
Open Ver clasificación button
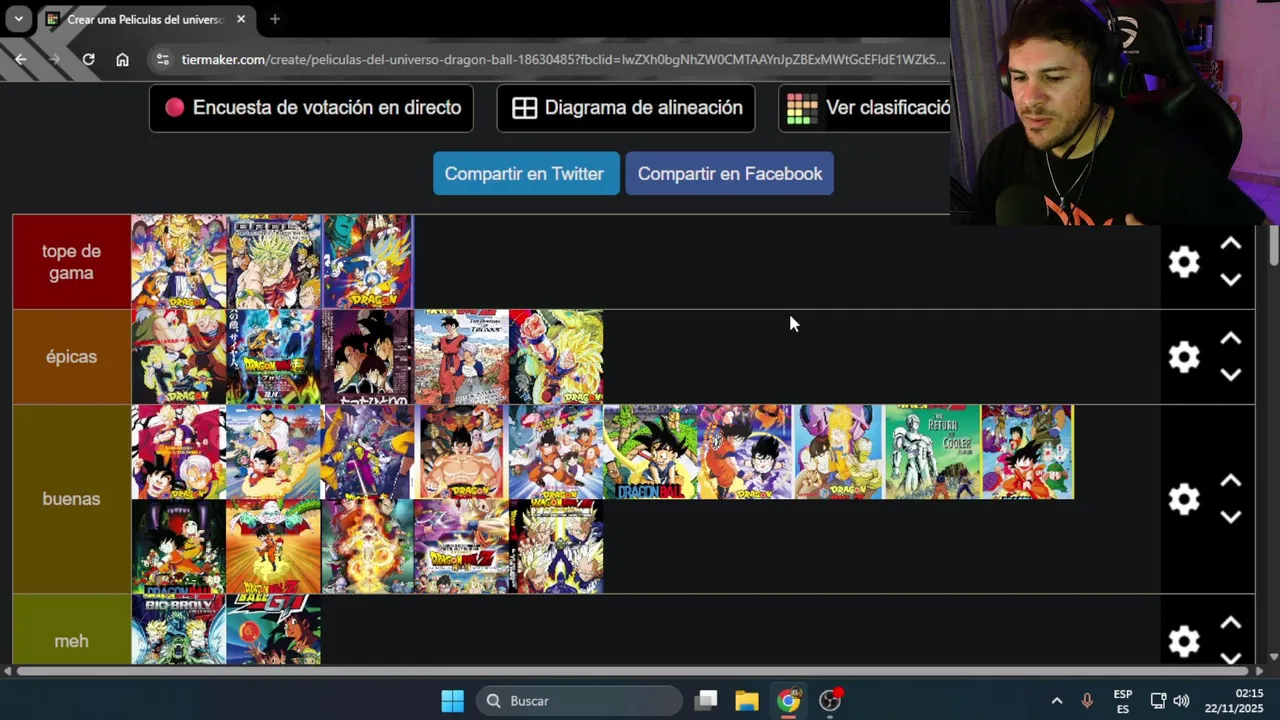tap(866, 108)
